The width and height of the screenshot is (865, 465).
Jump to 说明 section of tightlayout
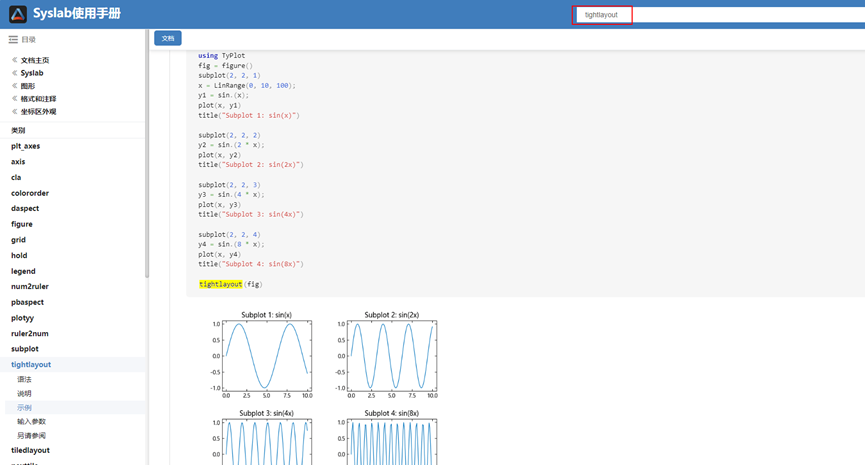[x=24, y=394]
